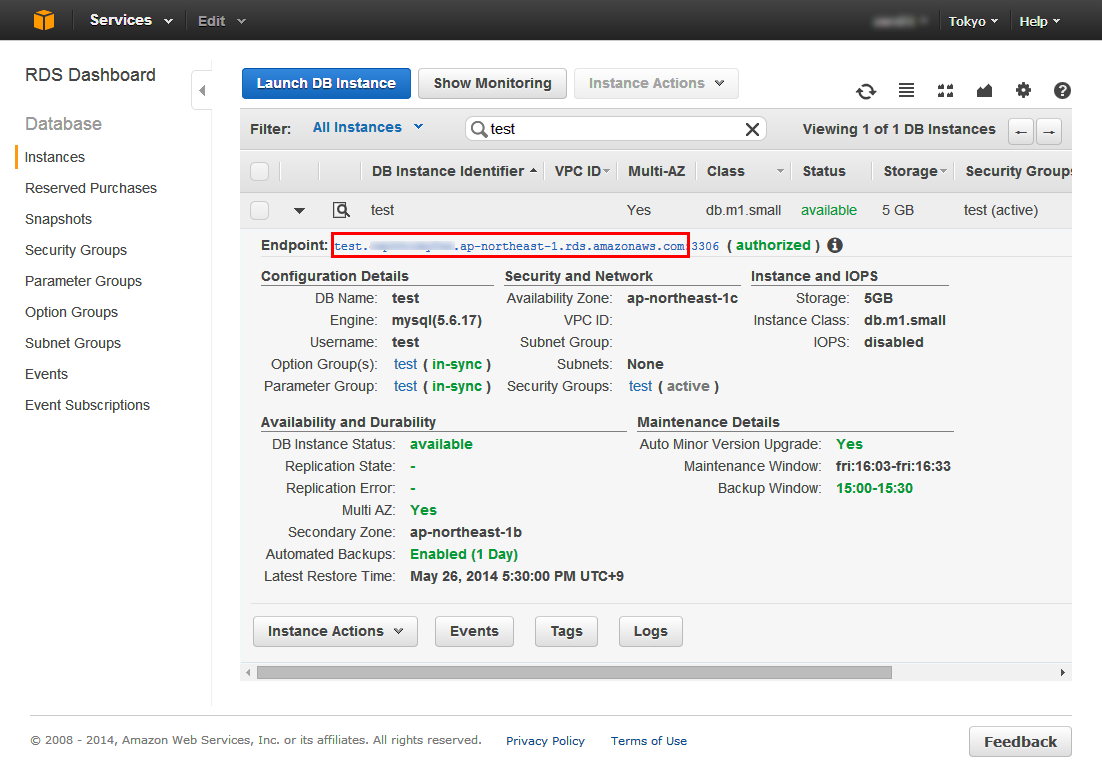The width and height of the screenshot is (1102, 766).
Task: Click the db.m1.small cell in the instance row
Action: 744,210
